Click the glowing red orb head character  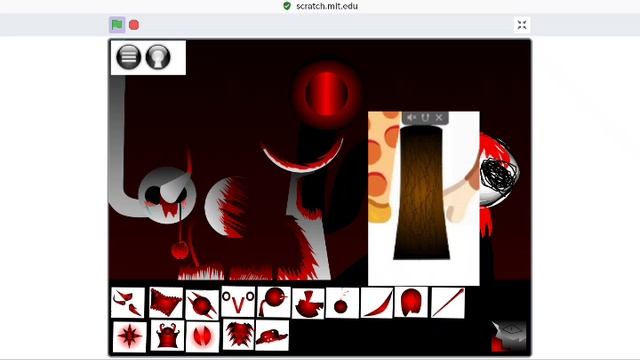[x=327, y=94]
